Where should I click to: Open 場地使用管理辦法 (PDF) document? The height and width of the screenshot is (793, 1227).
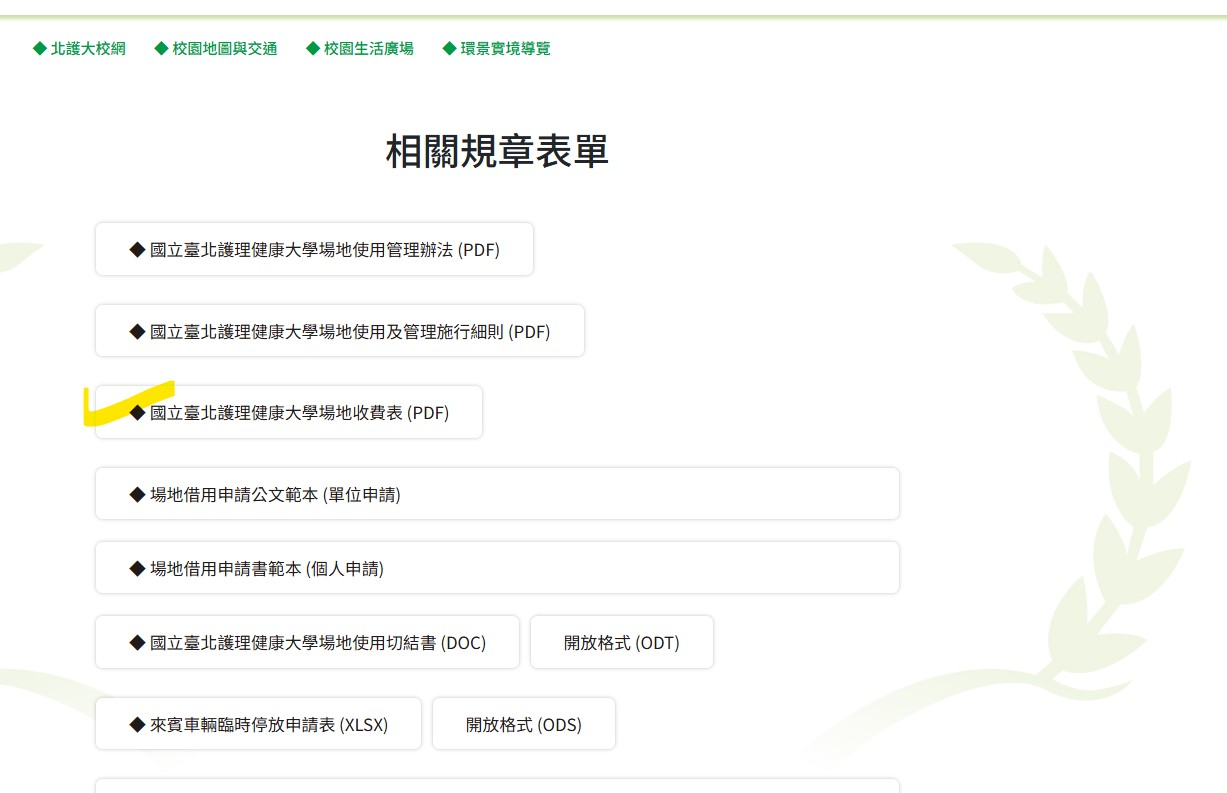(x=314, y=249)
